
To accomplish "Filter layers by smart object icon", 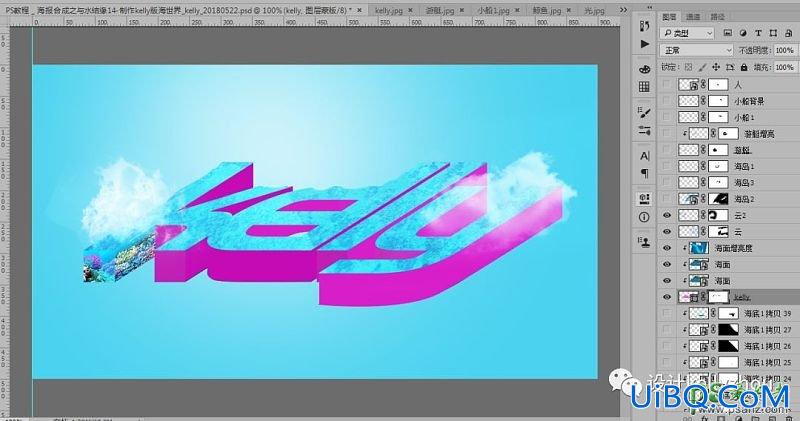I will 789,33.
